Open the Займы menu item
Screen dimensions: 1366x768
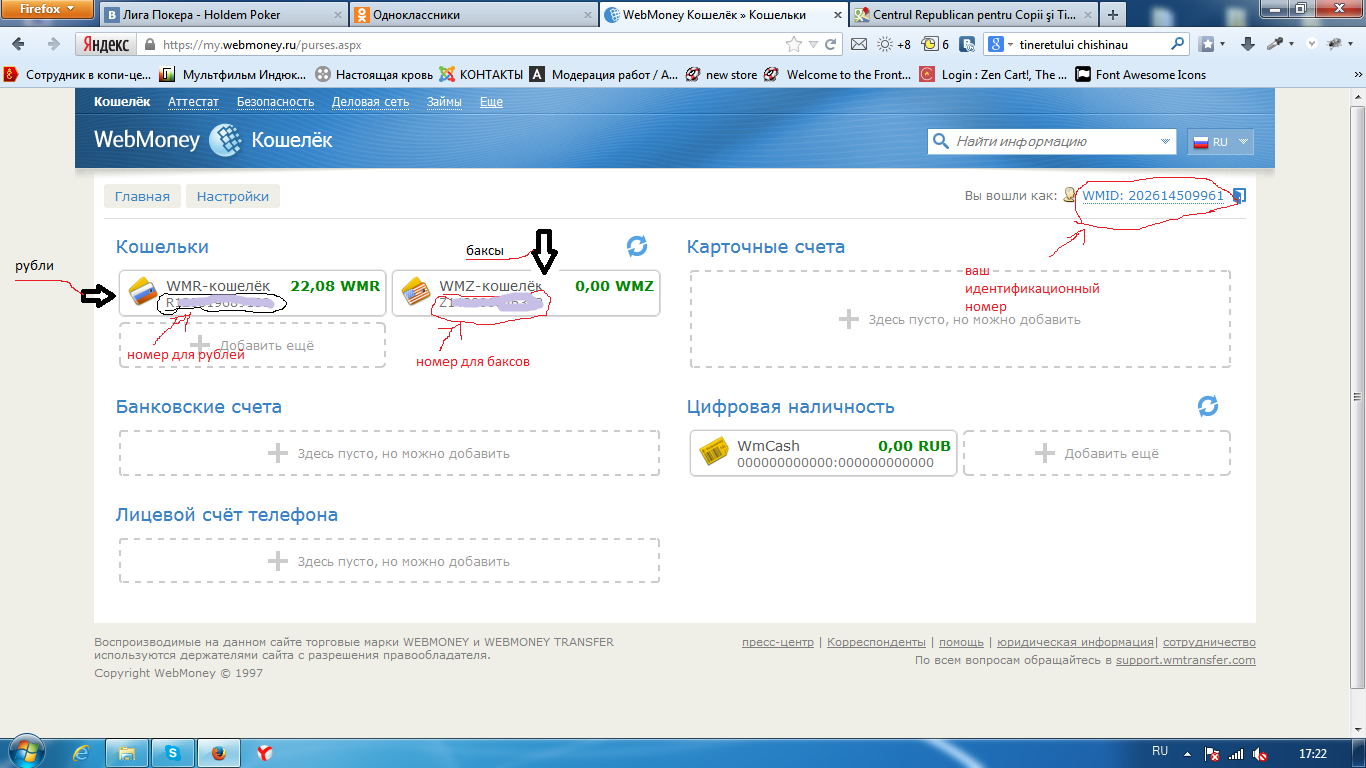coord(444,102)
